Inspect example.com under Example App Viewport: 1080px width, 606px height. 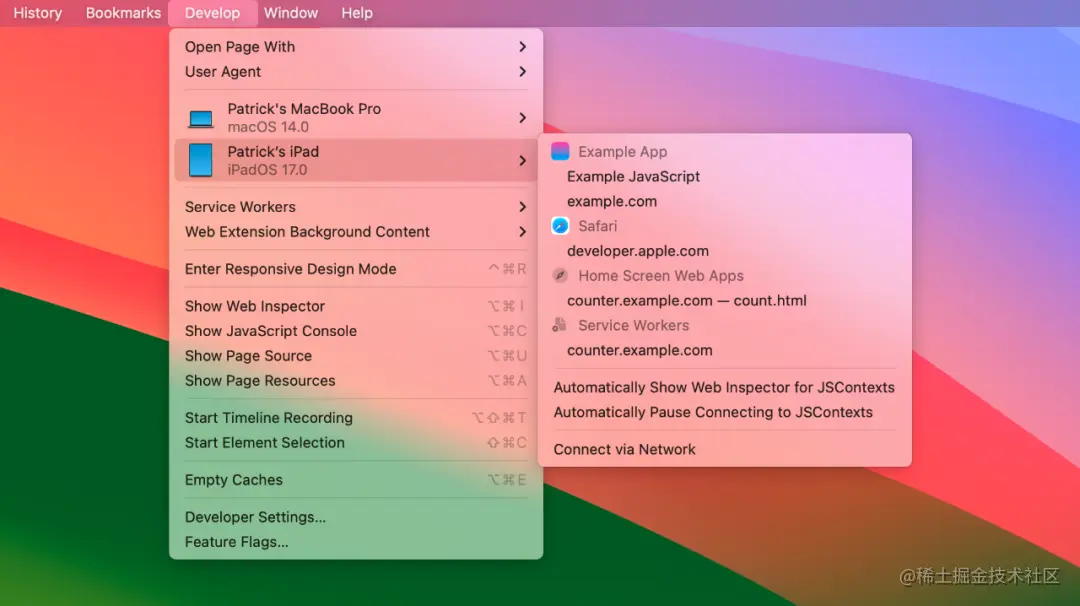click(725, 201)
